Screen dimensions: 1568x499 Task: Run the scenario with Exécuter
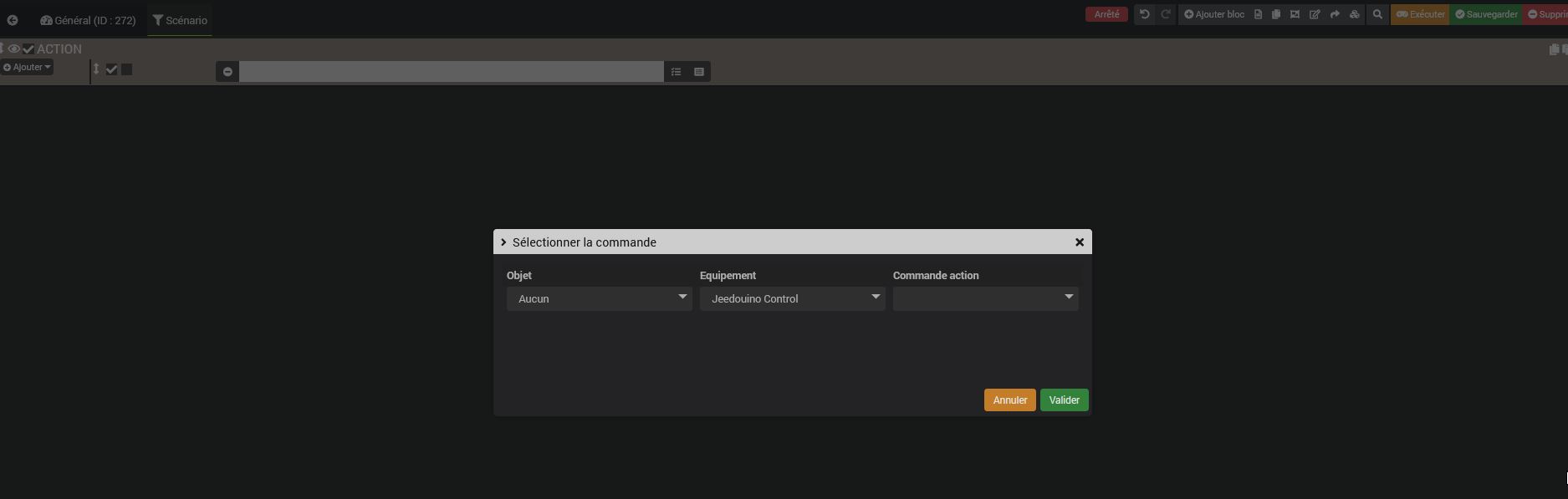[1420, 14]
